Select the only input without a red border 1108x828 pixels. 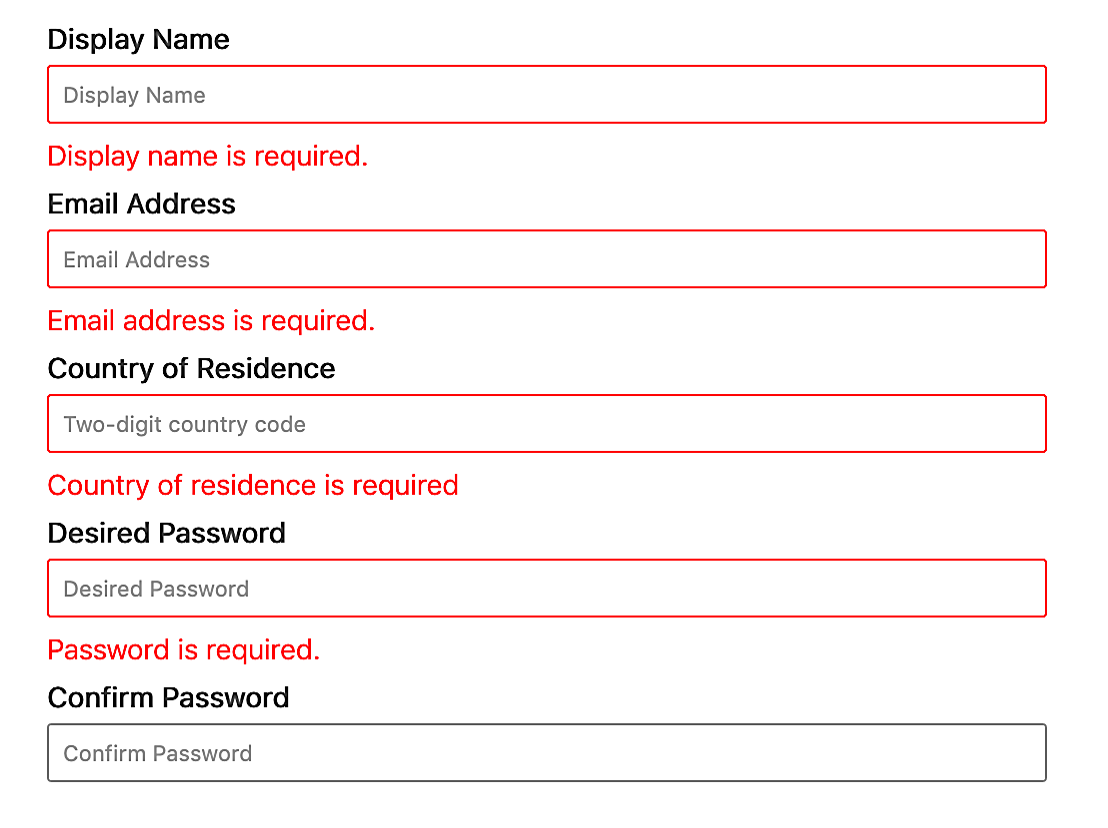[547, 753]
